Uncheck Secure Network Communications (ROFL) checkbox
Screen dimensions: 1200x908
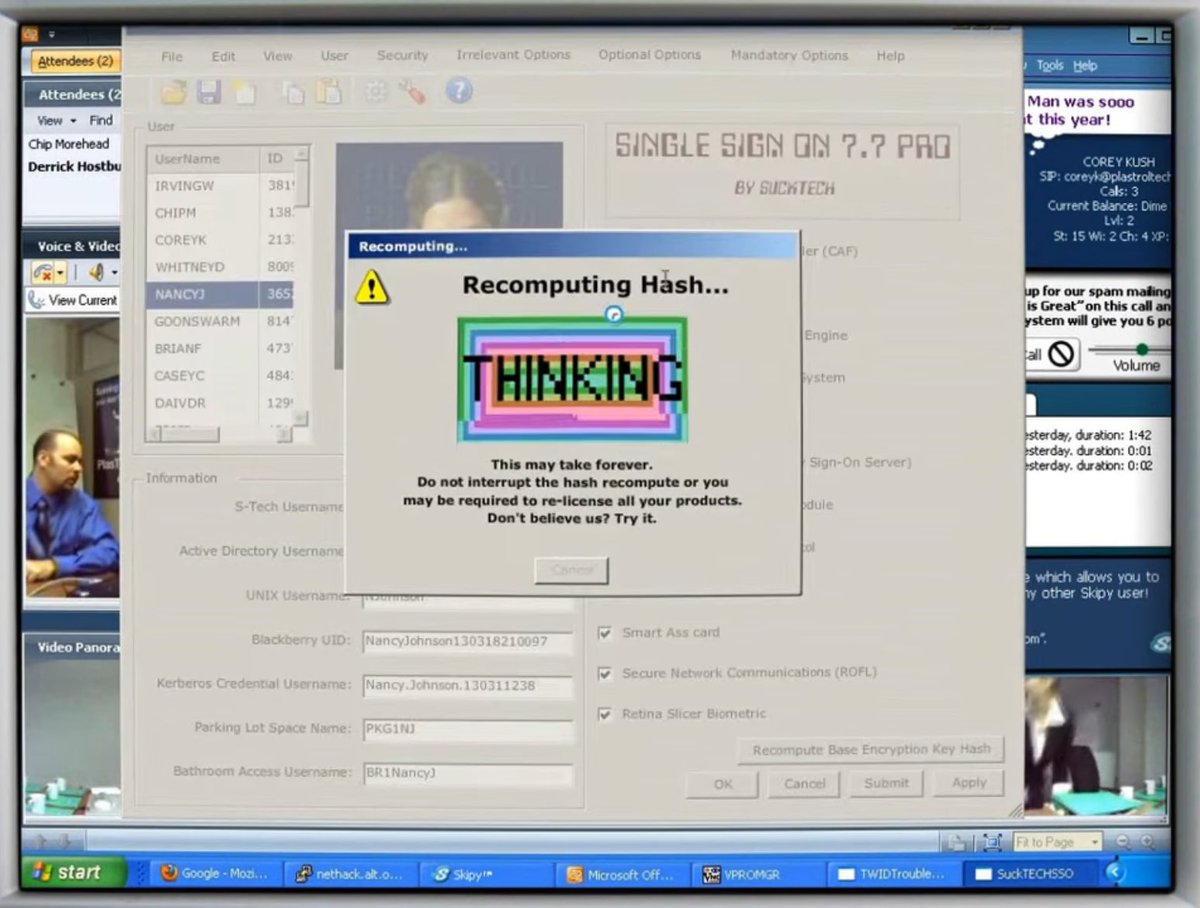[604, 673]
